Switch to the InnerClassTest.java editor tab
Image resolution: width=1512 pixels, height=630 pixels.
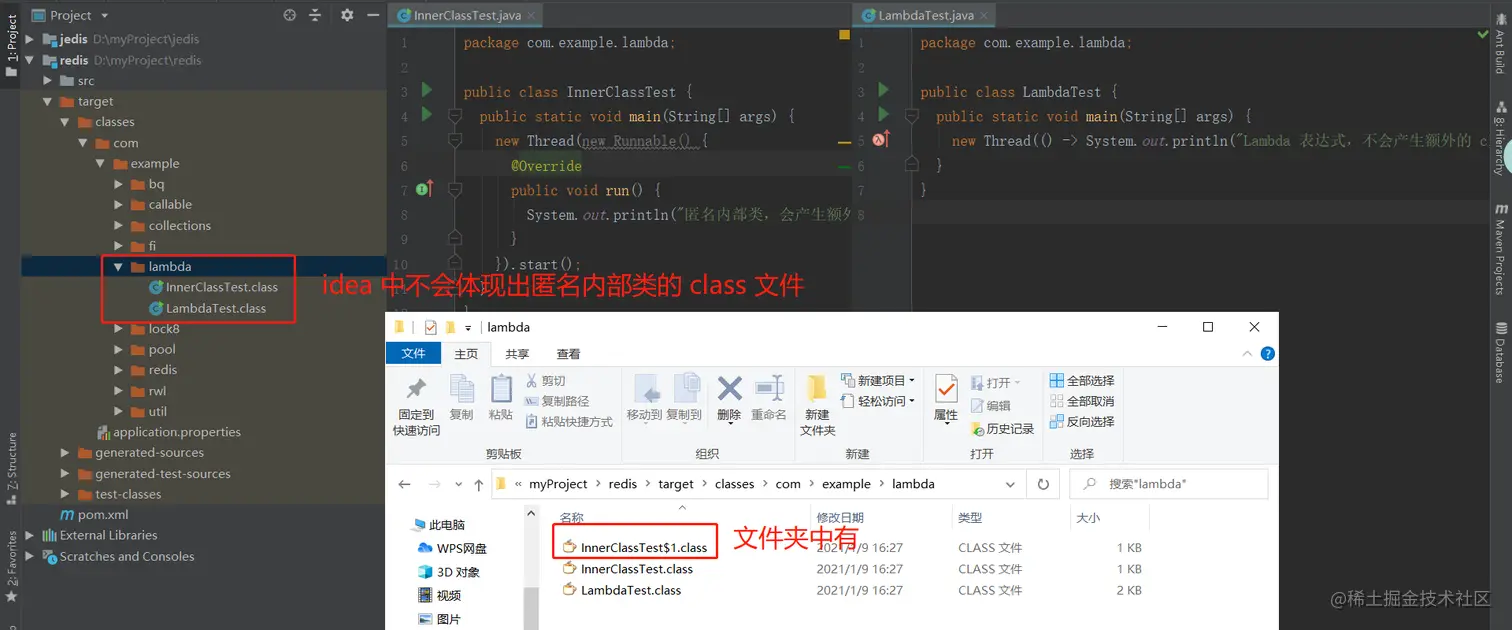click(x=467, y=16)
